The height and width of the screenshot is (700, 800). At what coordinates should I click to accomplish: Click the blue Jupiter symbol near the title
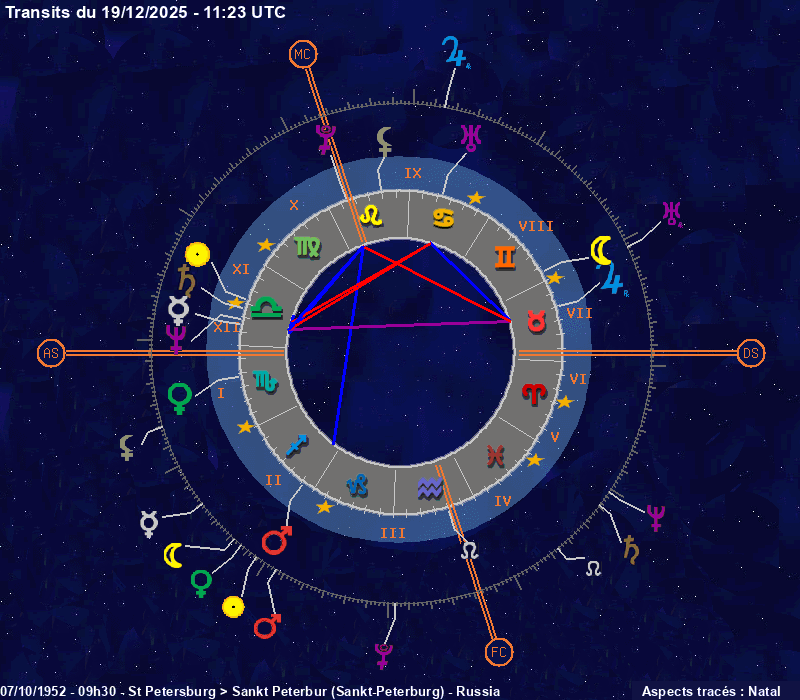pyautogui.click(x=456, y=53)
